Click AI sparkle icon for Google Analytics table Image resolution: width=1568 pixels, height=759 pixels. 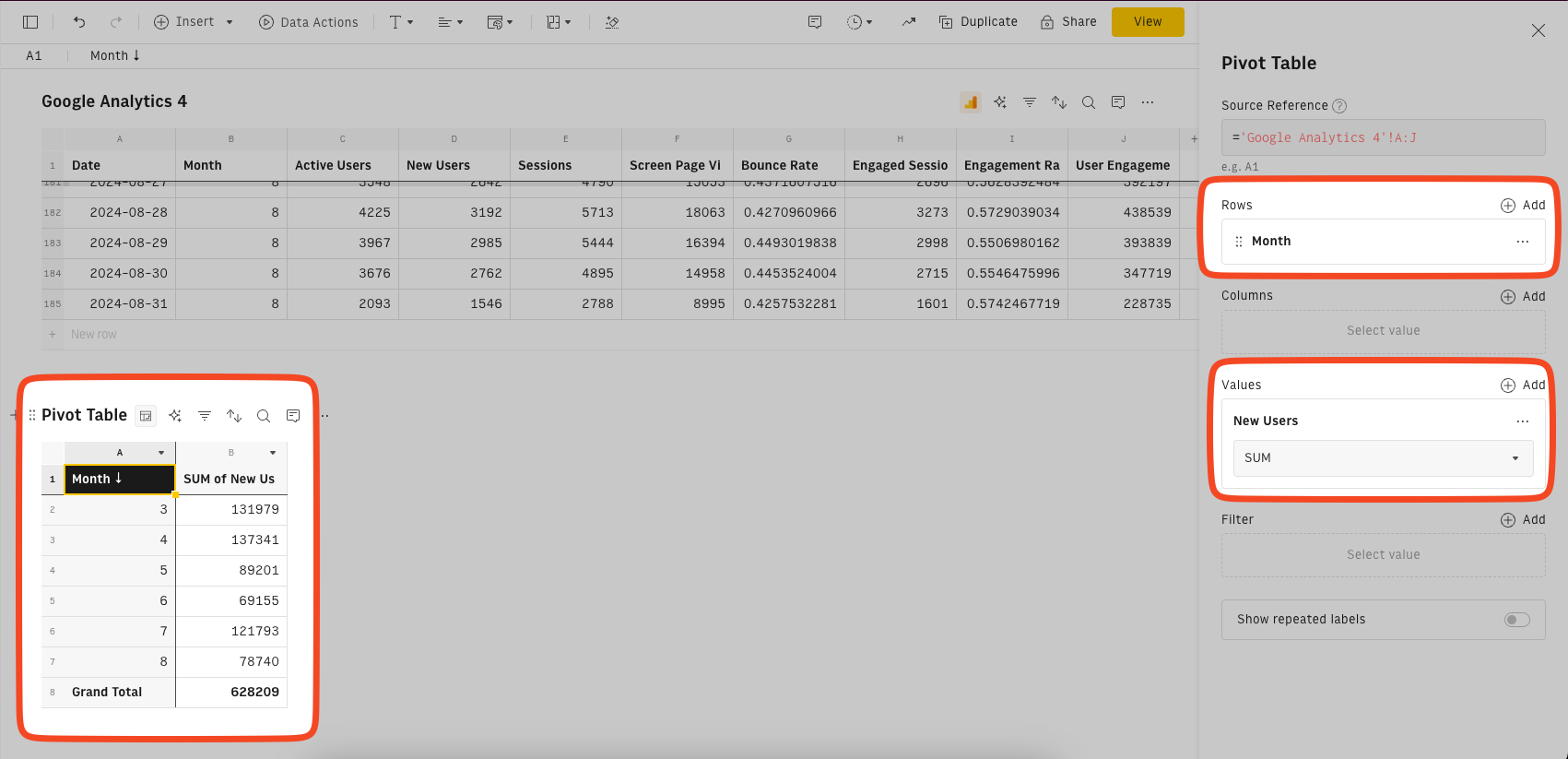pos(1000,102)
